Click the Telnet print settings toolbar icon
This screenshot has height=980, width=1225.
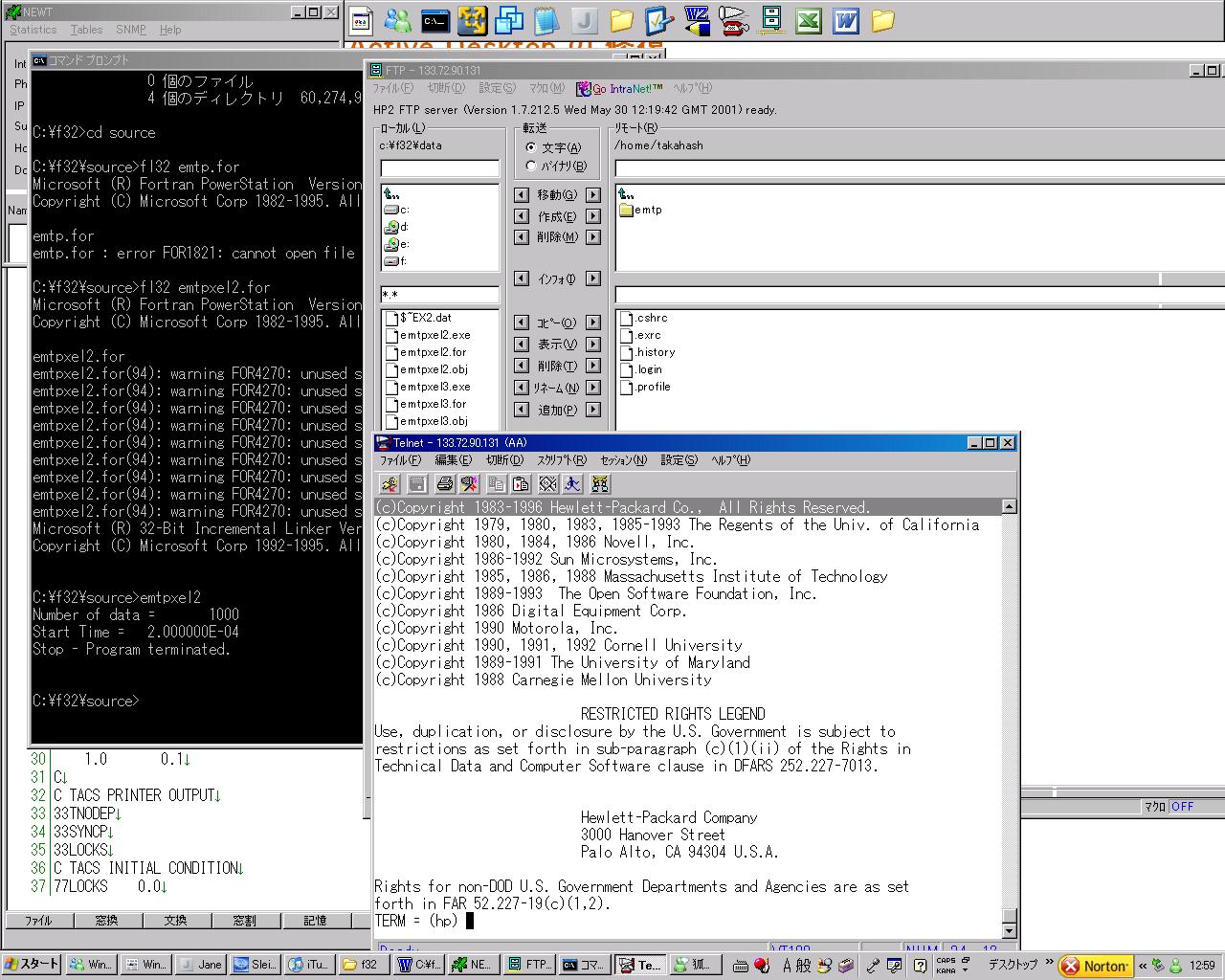[x=469, y=484]
